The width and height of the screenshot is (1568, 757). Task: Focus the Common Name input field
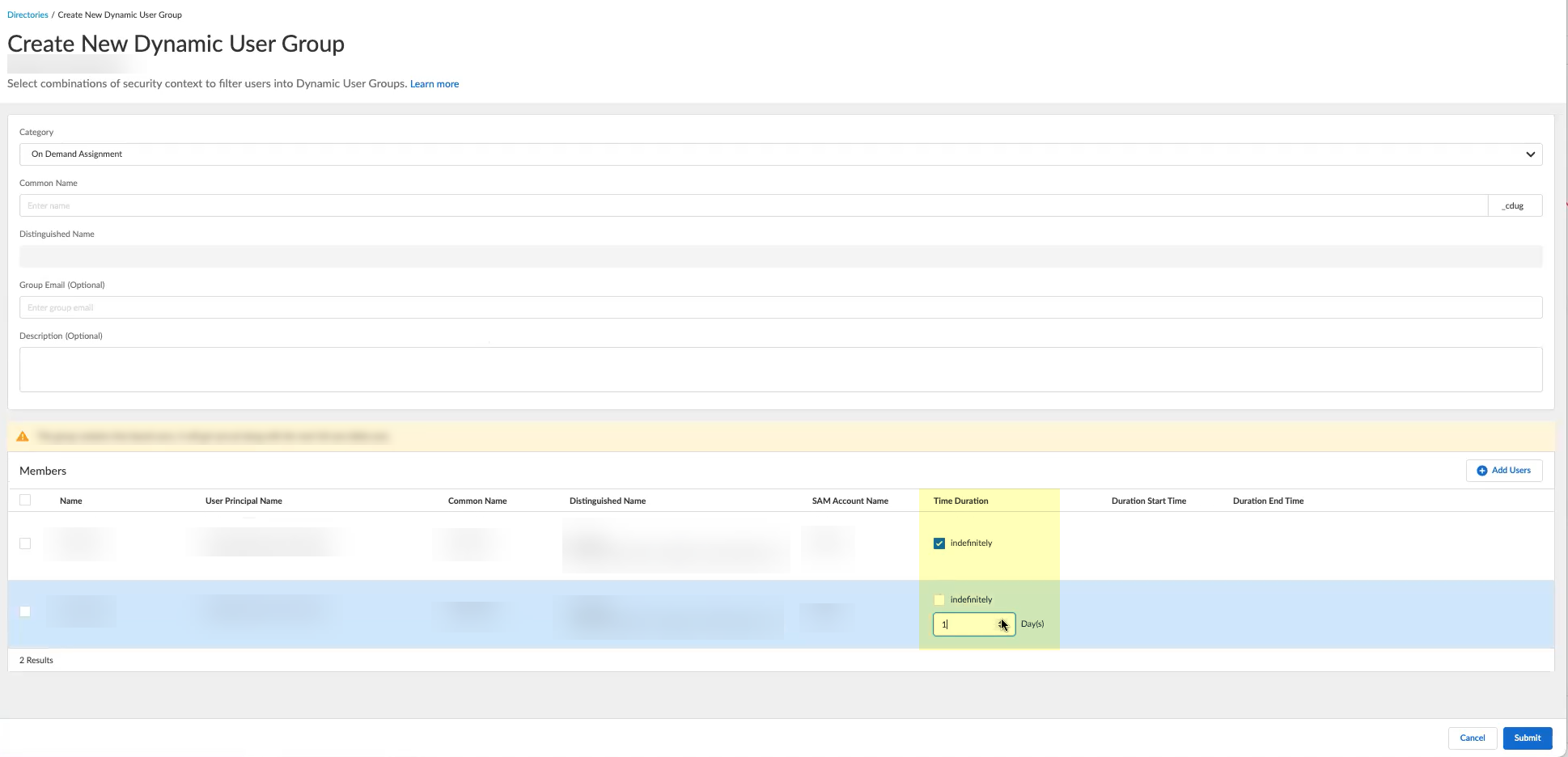pyautogui.click(x=752, y=205)
